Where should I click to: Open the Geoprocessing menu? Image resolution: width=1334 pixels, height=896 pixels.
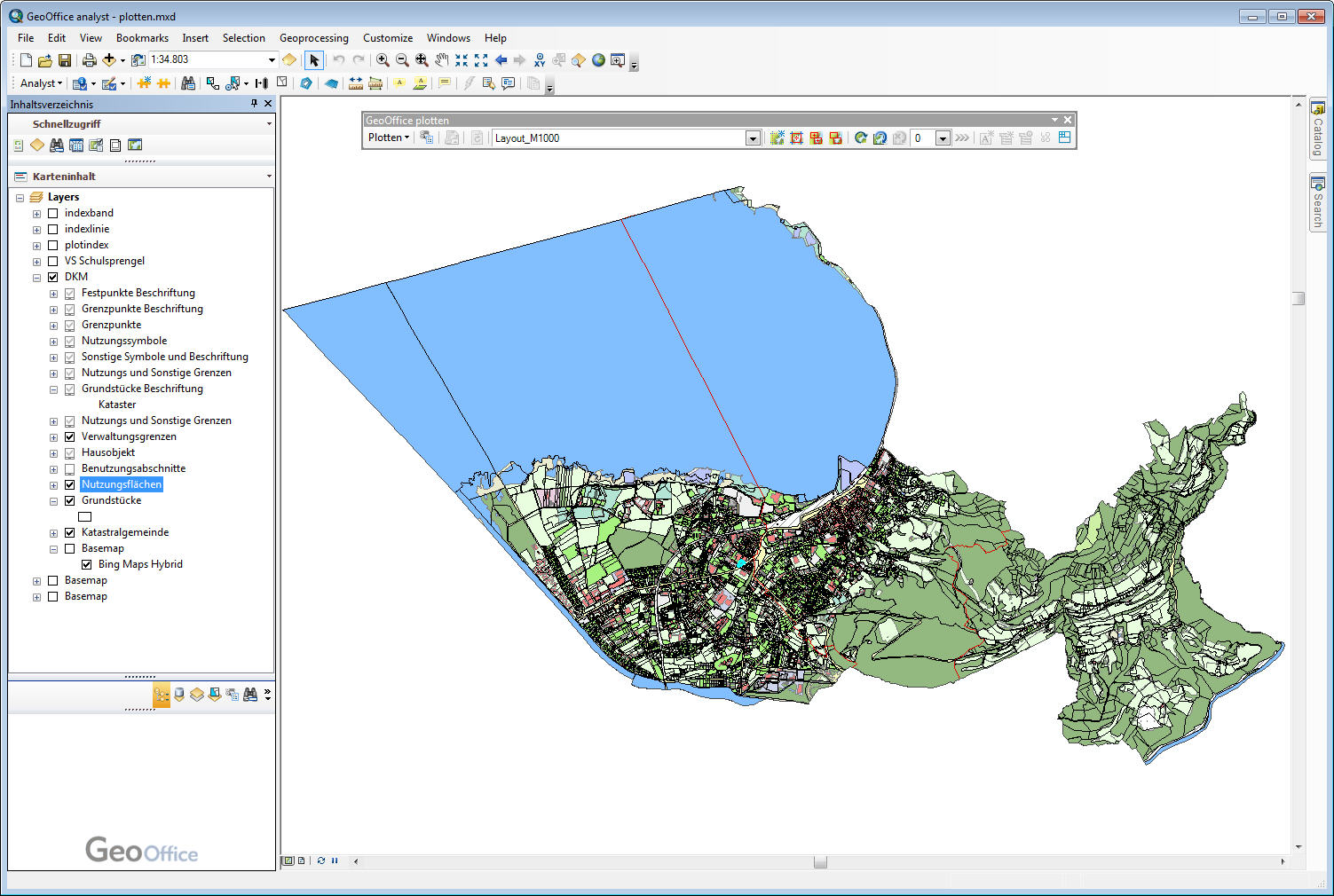click(313, 38)
